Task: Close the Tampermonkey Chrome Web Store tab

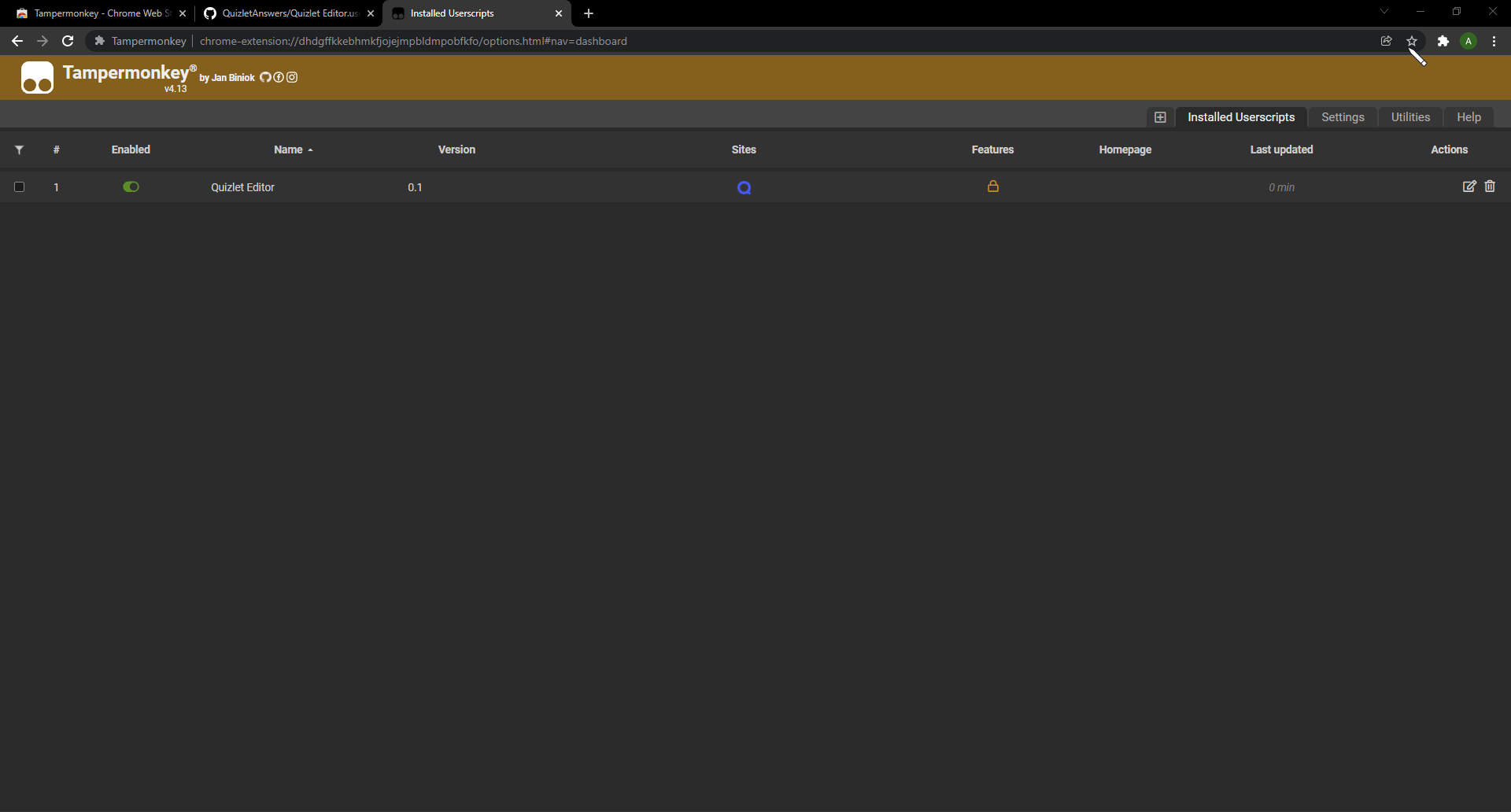Action: click(183, 13)
